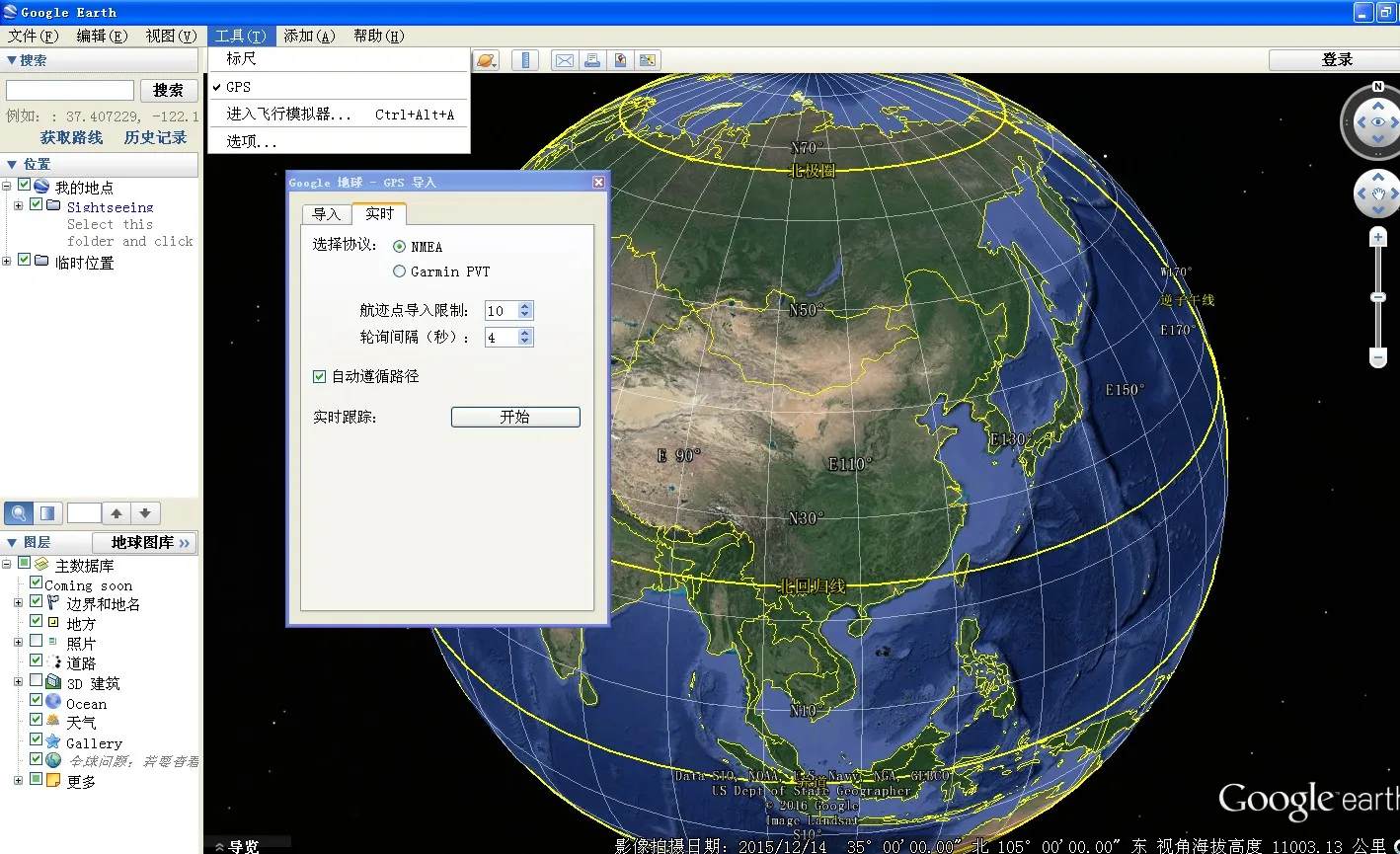This screenshot has height=854, width=1400.
Task: Click the save image toolbar icon
Action: tap(620, 60)
